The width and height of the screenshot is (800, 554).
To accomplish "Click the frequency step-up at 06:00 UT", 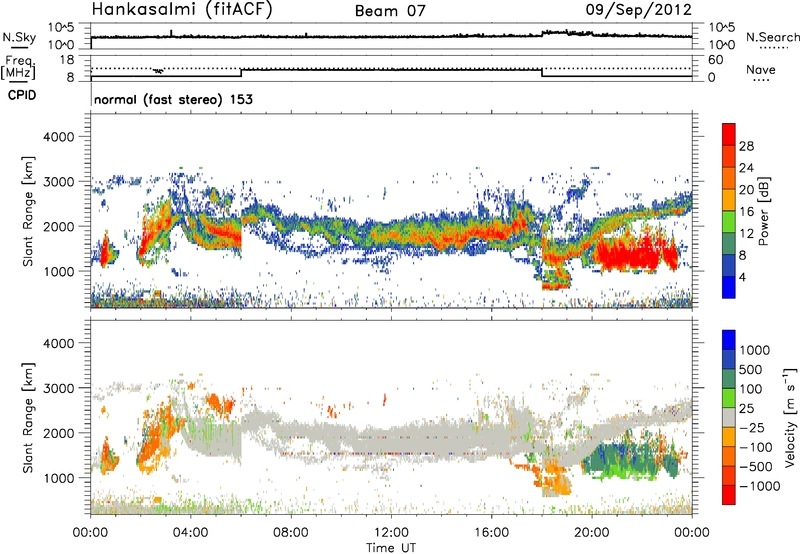I will click(241, 73).
